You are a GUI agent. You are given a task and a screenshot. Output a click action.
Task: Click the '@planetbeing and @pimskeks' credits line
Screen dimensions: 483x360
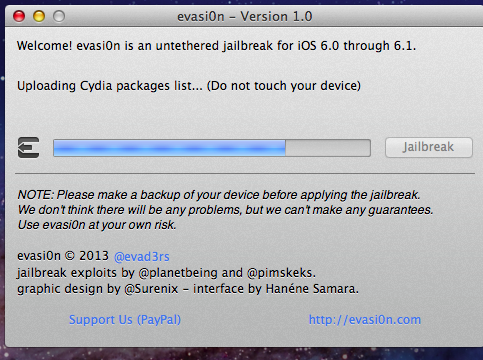click(x=166, y=273)
